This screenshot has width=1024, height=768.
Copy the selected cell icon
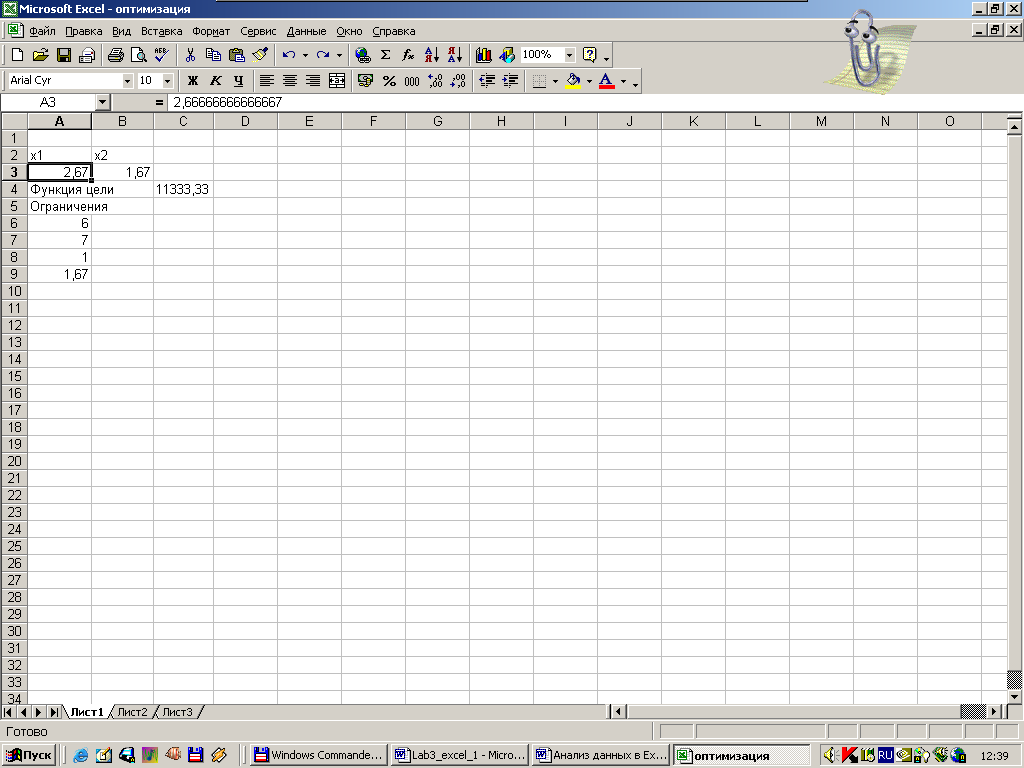click(x=213, y=55)
